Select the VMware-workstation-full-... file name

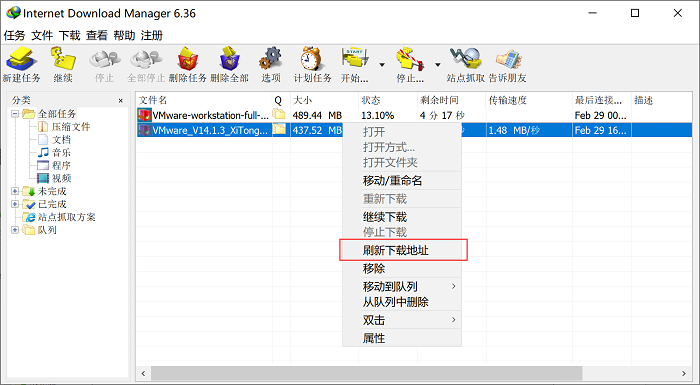tap(211, 115)
